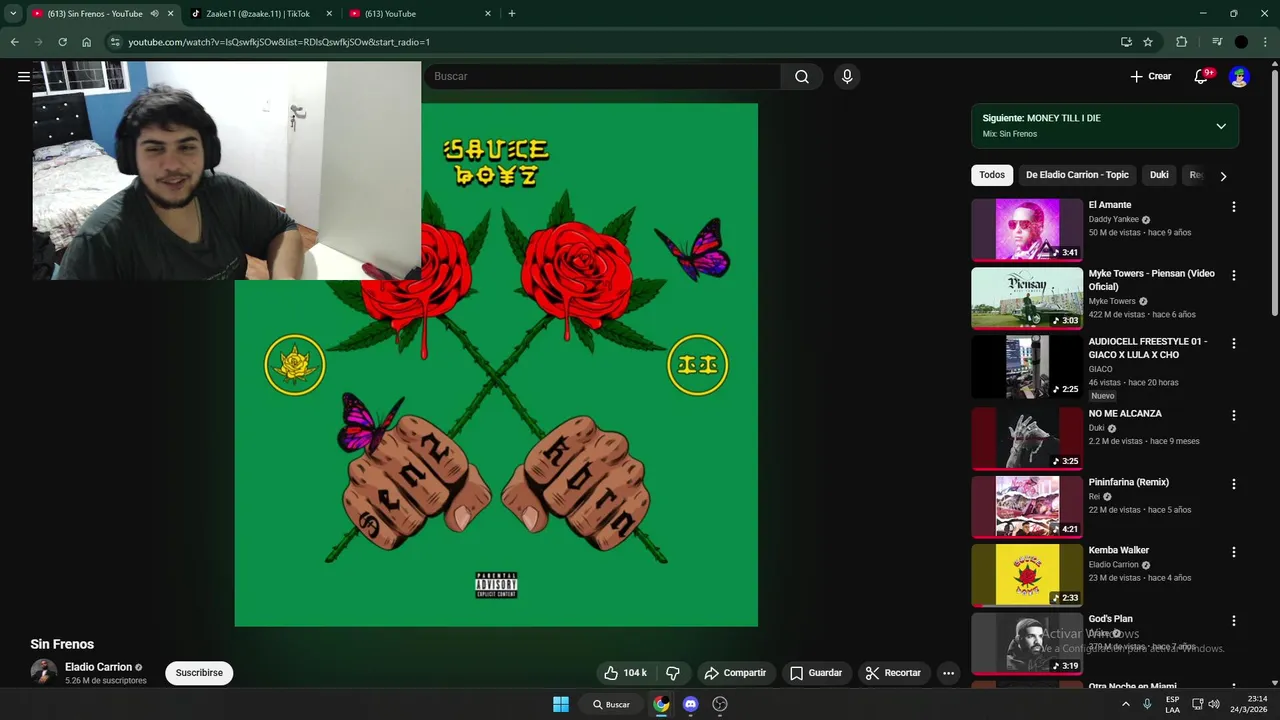The image size is (1280, 720).
Task: Close the Zaake11 TikTok tab
Action: pos(329,14)
